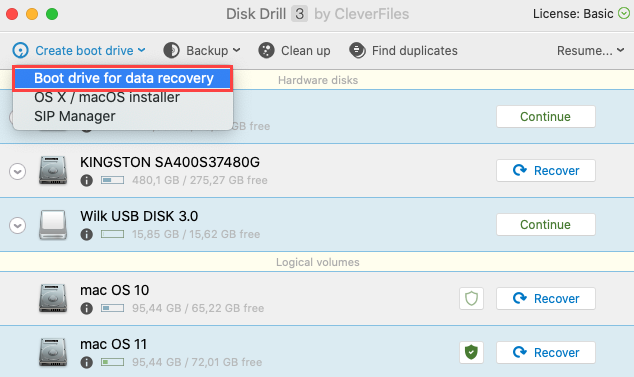Click Continue for Wilk USB DISK 3.0
The image size is (634, 377).
pyautogui.click(x=545, y=225)
